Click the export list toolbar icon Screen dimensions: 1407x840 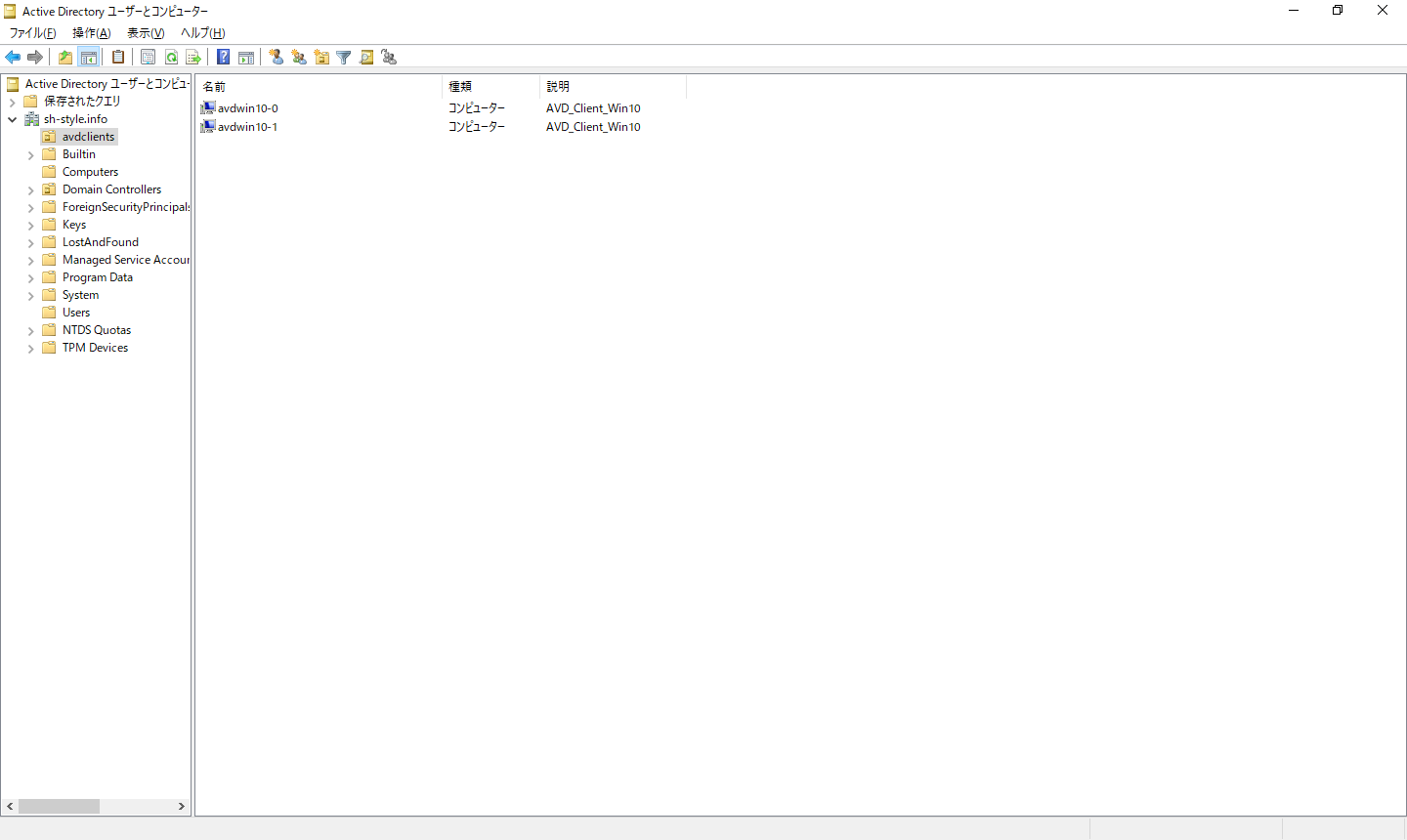click(x=193, y=58)
